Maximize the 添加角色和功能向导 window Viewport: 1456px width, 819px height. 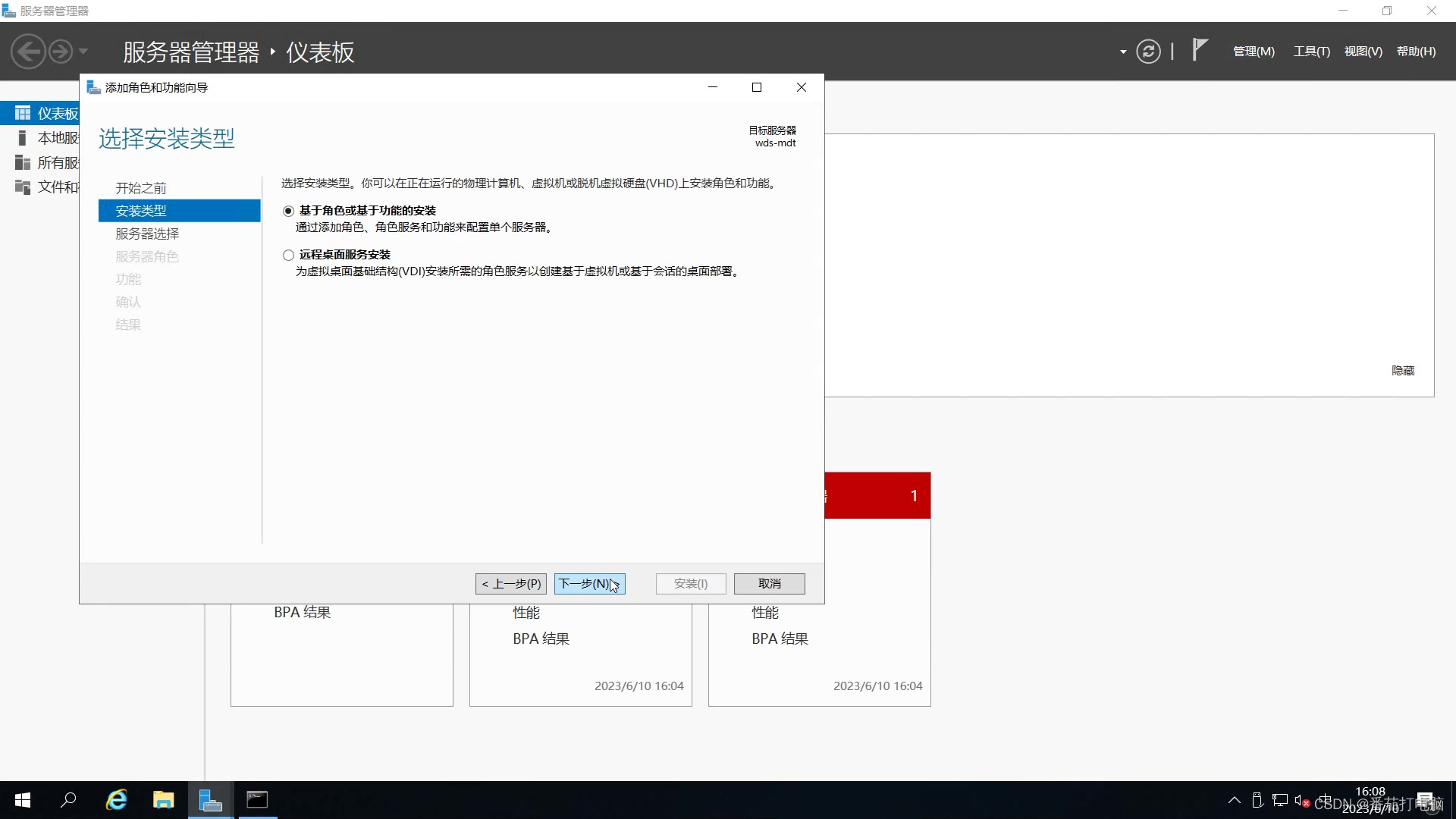tap(757, 87)
